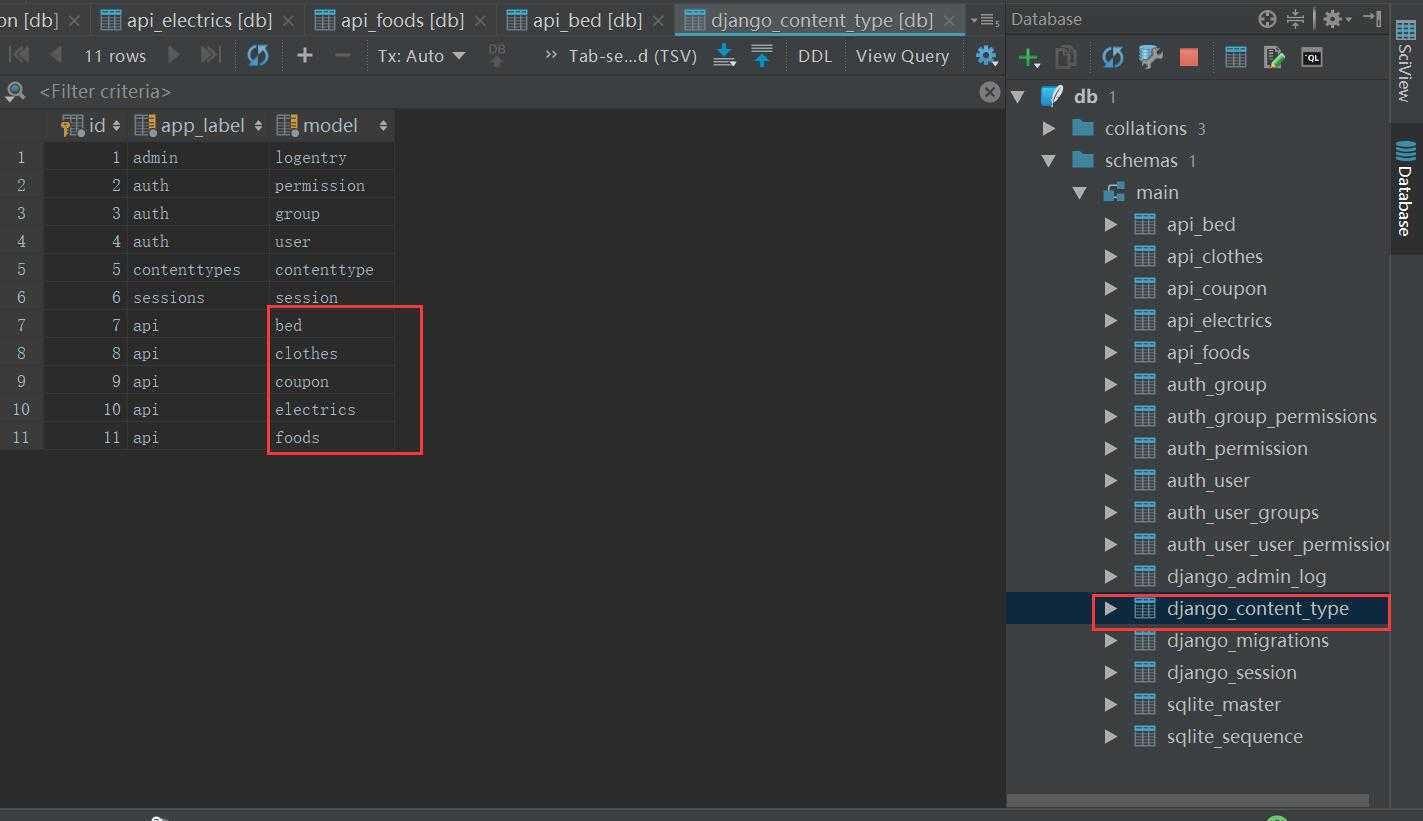Click the Dump Data download icon

coord(724,56)
